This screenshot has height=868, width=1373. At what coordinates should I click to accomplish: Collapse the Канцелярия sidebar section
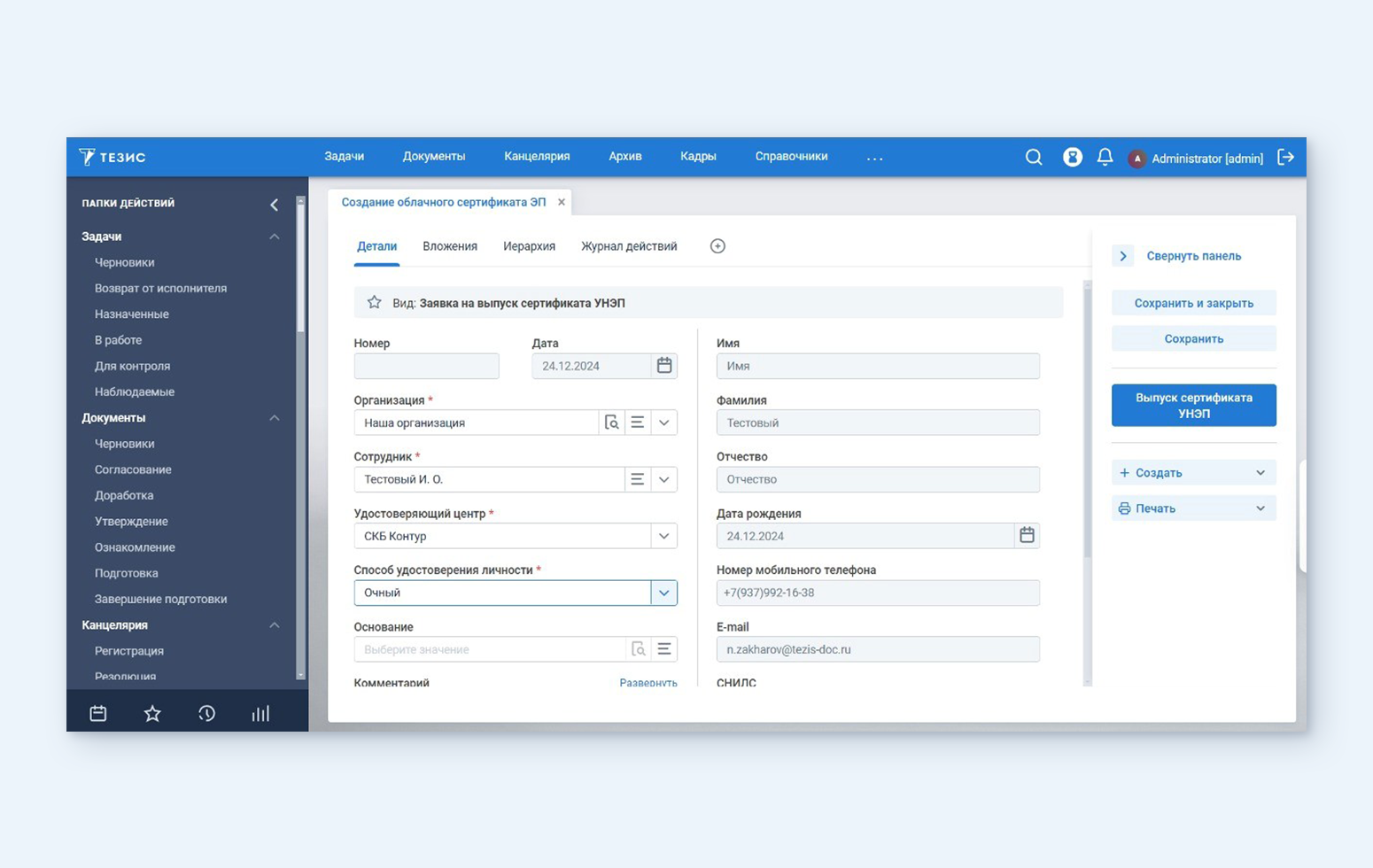click(x=275, y=625)
